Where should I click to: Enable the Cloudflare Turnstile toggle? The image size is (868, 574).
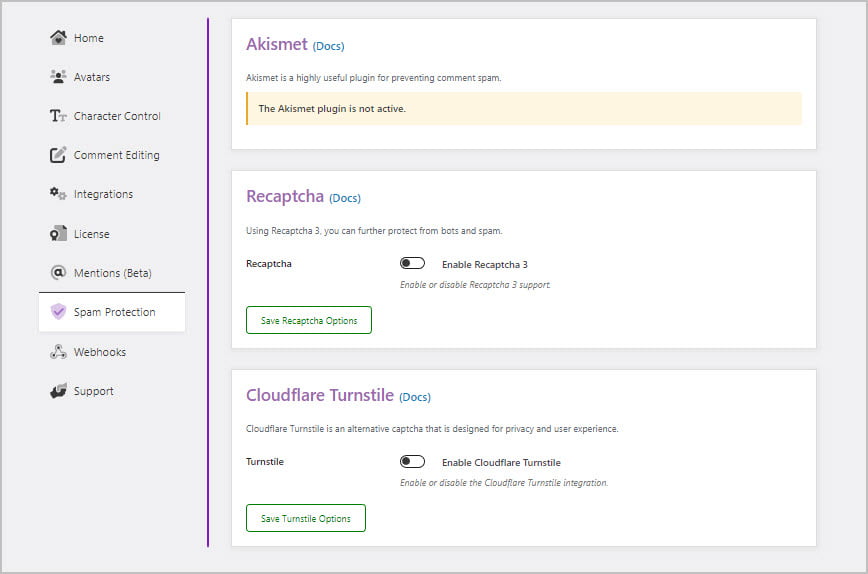click(x=412, y=461)
